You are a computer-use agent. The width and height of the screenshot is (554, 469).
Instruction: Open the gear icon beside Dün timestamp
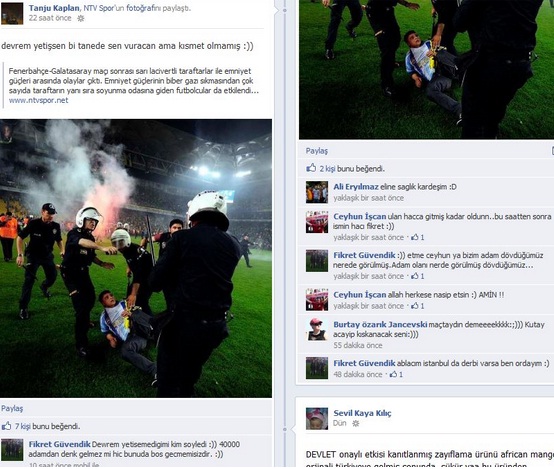pos(355,423)
